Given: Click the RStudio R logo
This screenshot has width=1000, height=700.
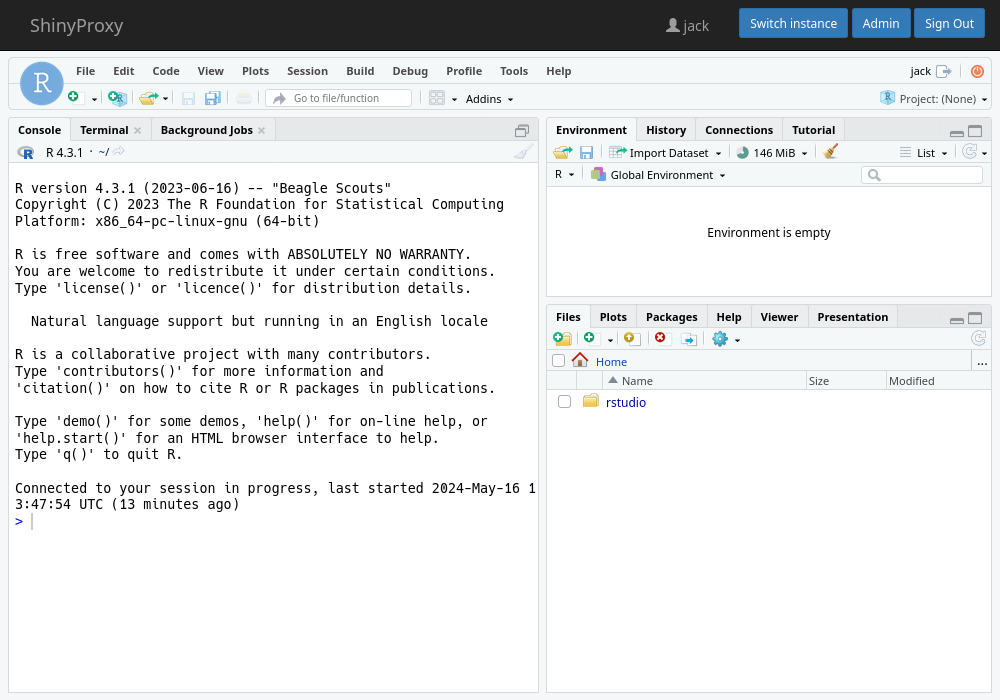Looking at the screenshot, I should (x=42, y=83).
